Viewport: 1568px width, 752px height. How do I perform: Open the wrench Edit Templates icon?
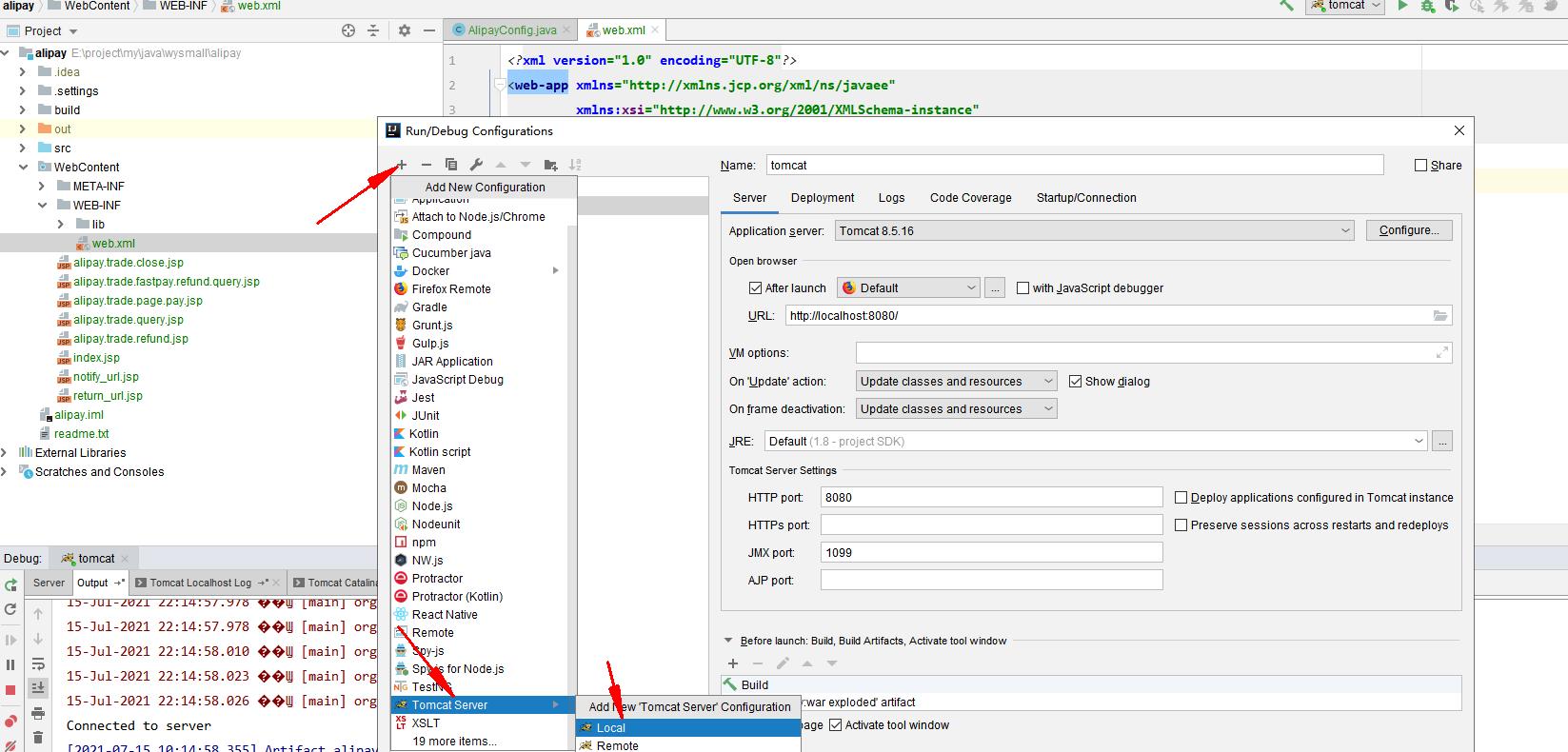click(476, 165)
